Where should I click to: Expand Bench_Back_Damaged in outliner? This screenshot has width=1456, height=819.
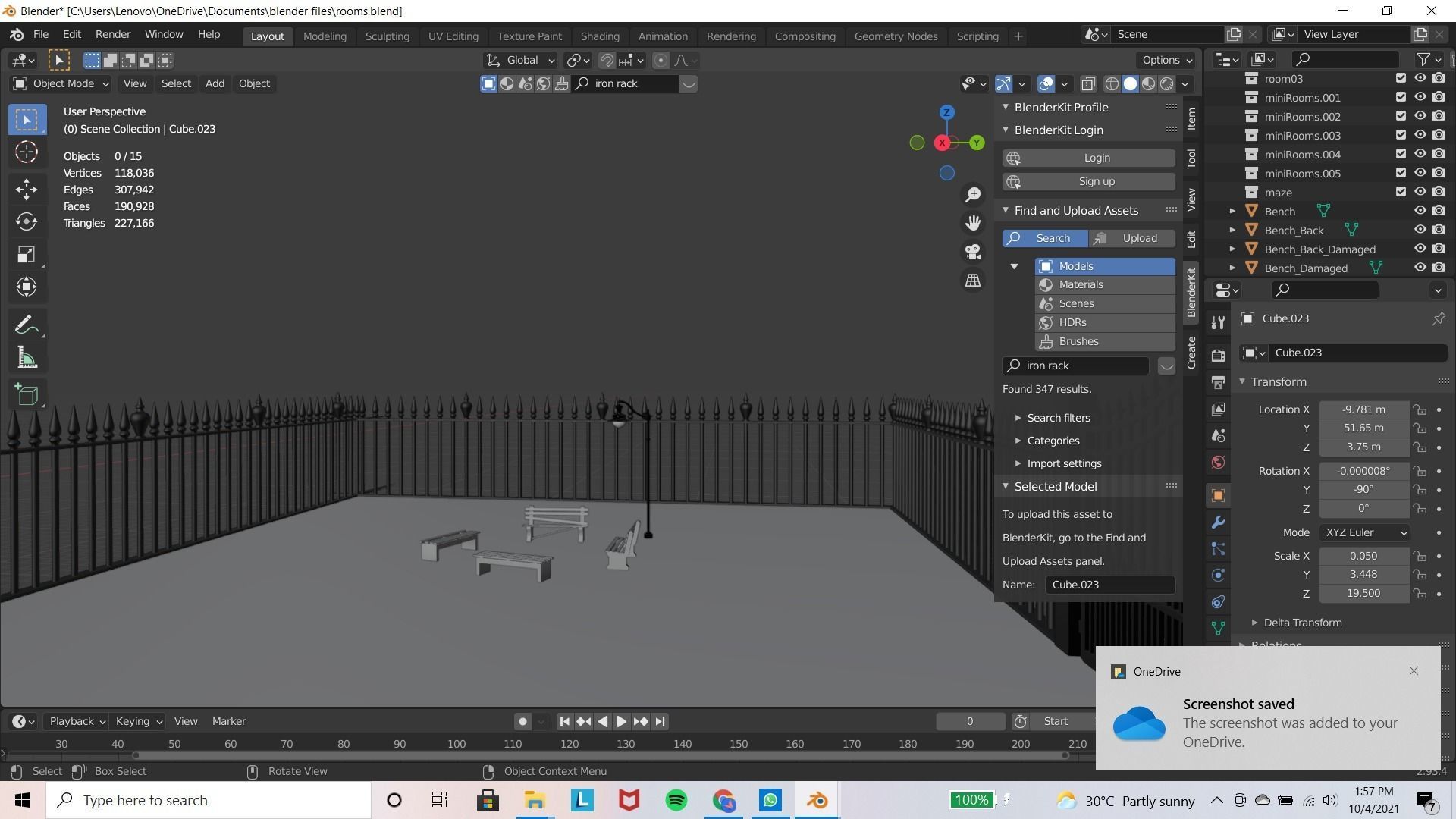[1232, 249]
